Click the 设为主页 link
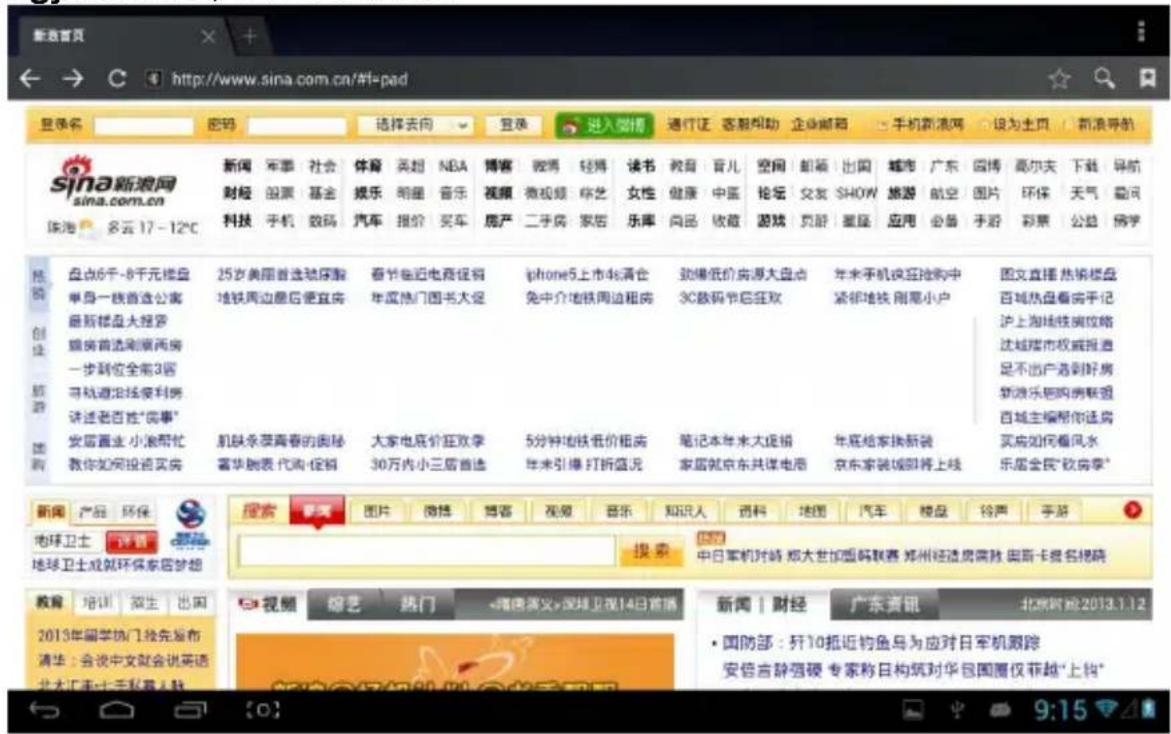The image size is (1171, 734). 1021,124
